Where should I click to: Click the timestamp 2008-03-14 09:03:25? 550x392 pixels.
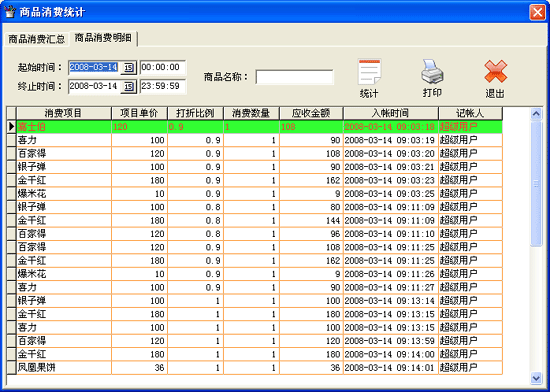(x=390, y=194)
